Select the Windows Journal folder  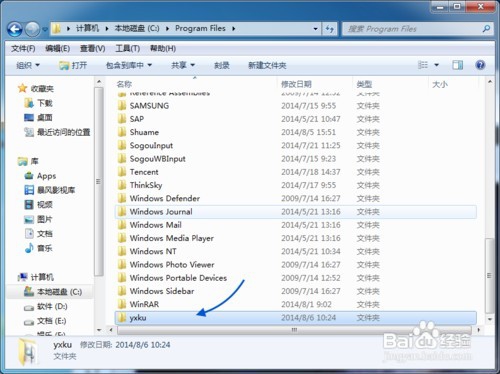[x=296, y=212]
